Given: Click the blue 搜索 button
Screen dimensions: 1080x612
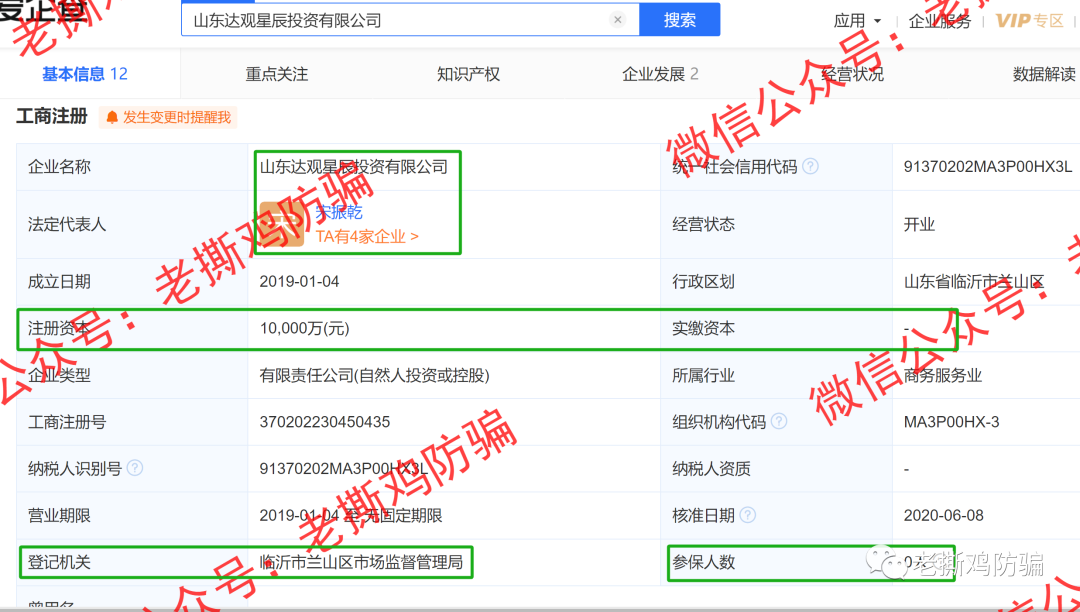Looking at the screenshot, I should (x=680, y=20).
